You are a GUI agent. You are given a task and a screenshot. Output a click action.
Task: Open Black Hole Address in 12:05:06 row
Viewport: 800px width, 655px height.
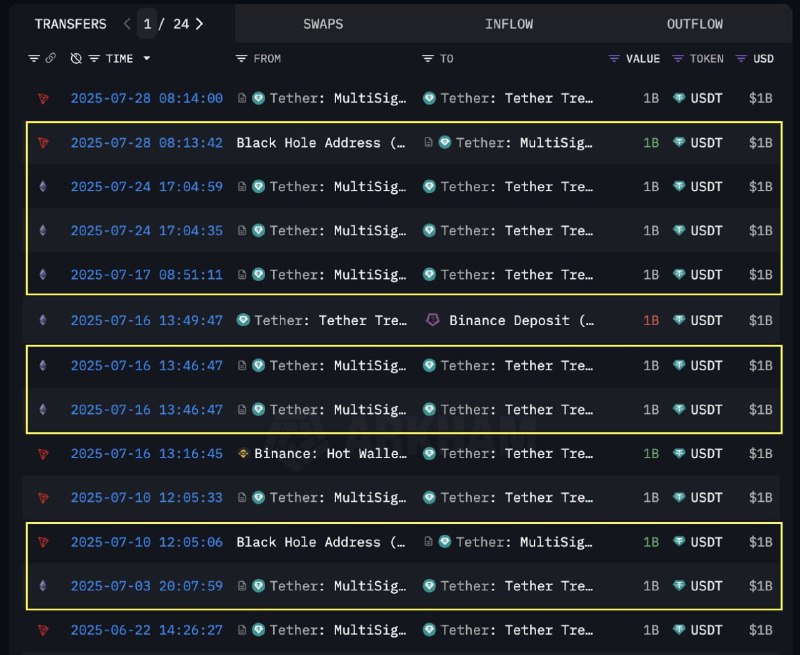(x=321, y=542)
